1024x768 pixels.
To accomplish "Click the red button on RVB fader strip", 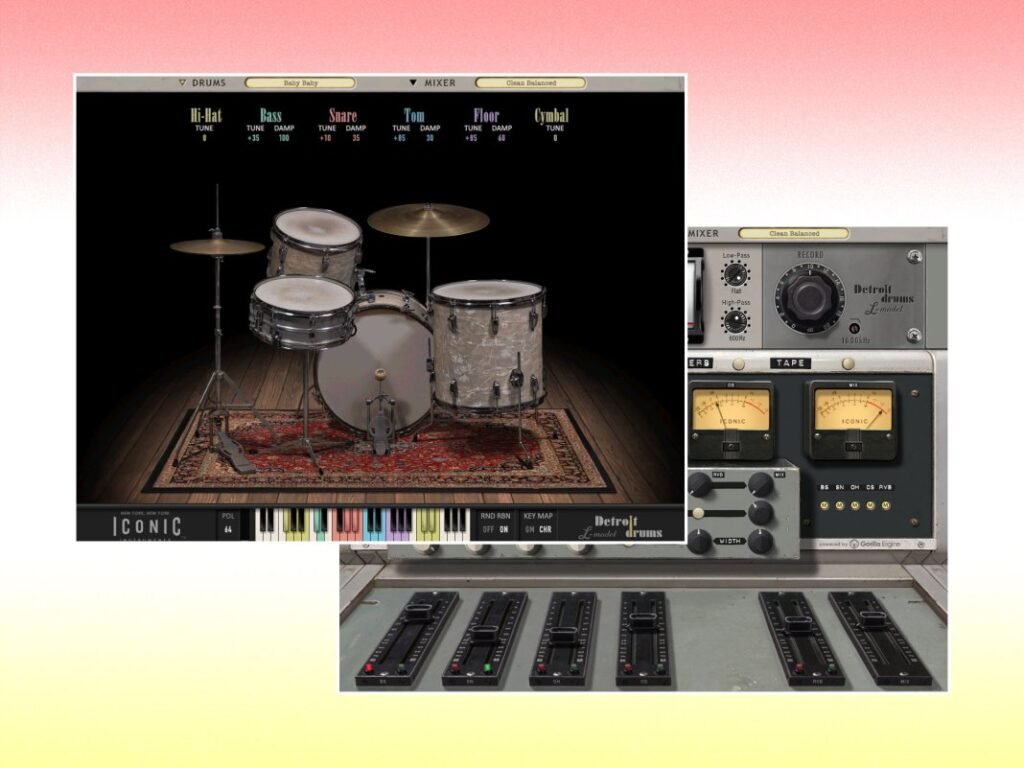I will pos(798,667).
